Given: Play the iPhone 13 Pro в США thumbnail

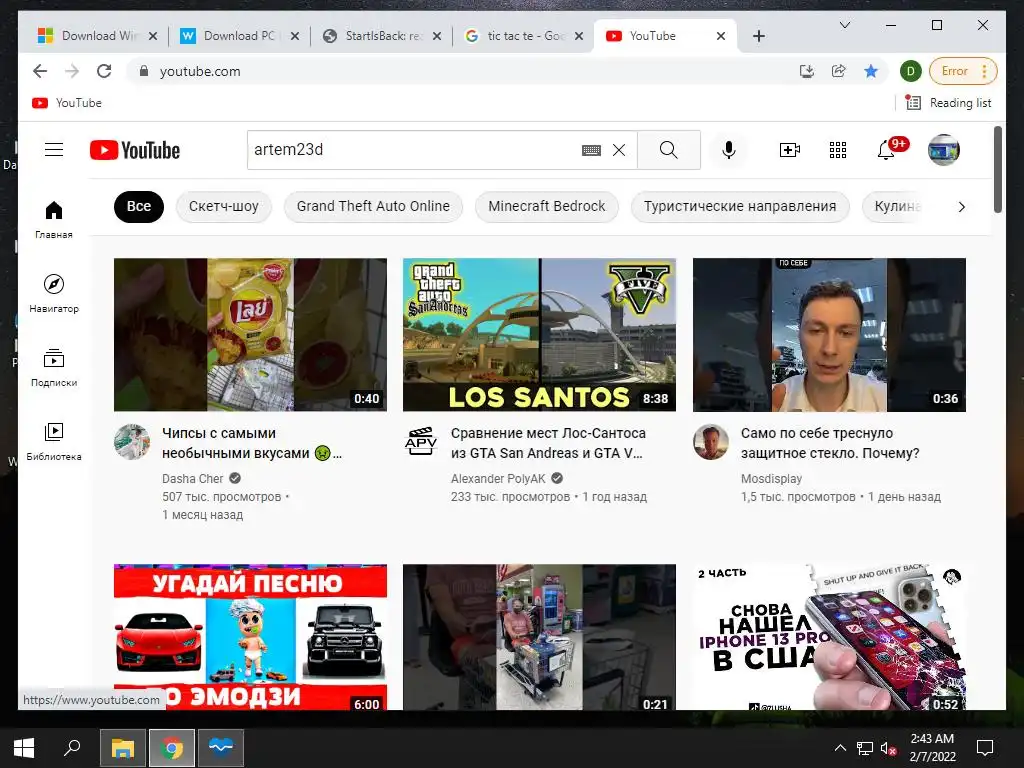Looking at the screenshot, I should coord(829,637).
